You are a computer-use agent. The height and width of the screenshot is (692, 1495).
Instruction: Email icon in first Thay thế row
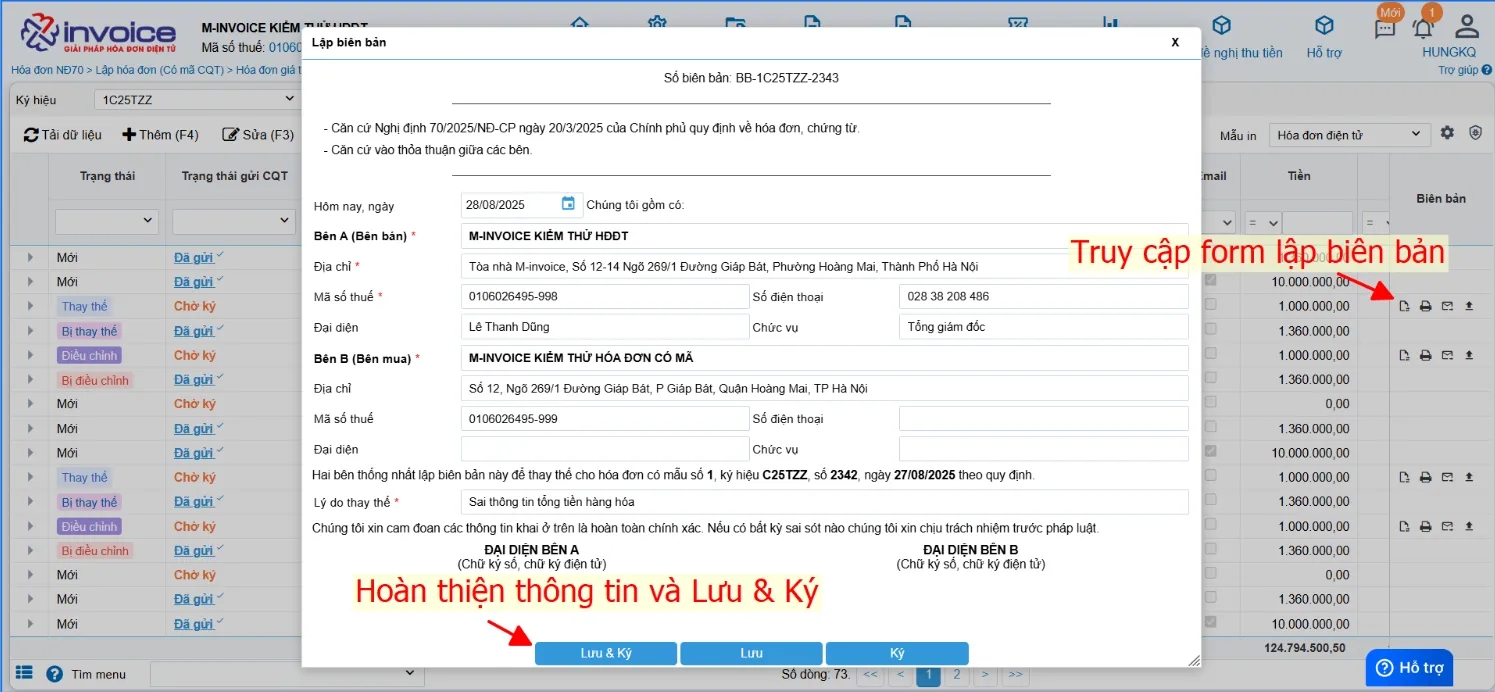click(x=1447, y=306)
